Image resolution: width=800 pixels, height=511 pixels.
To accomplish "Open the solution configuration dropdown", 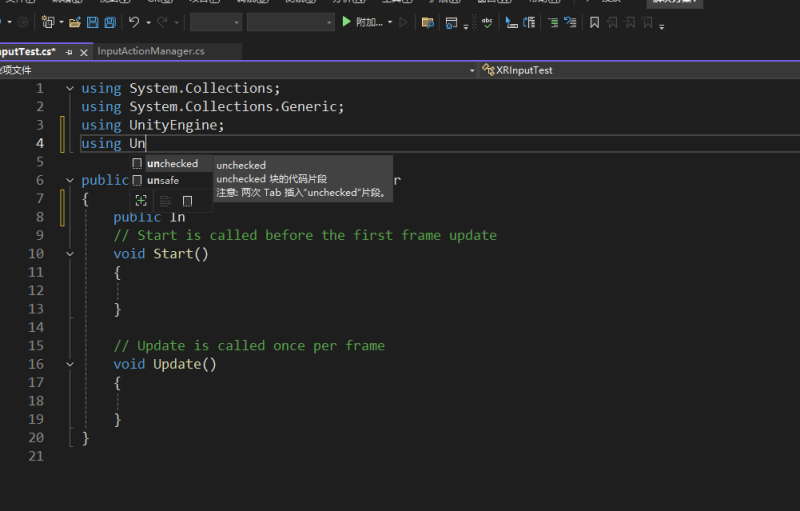I will pyautogui.click(x=216, y=22).
